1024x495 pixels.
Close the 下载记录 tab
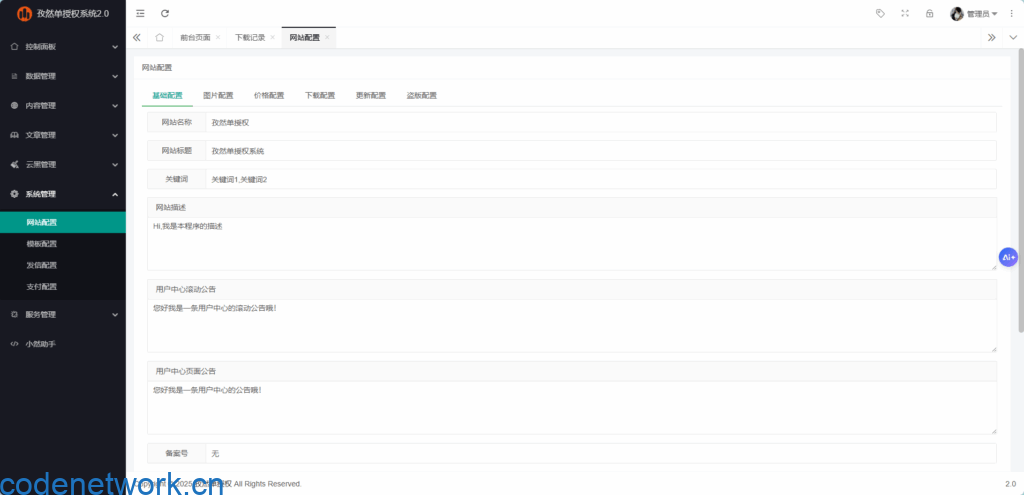[x=272, y=37]
